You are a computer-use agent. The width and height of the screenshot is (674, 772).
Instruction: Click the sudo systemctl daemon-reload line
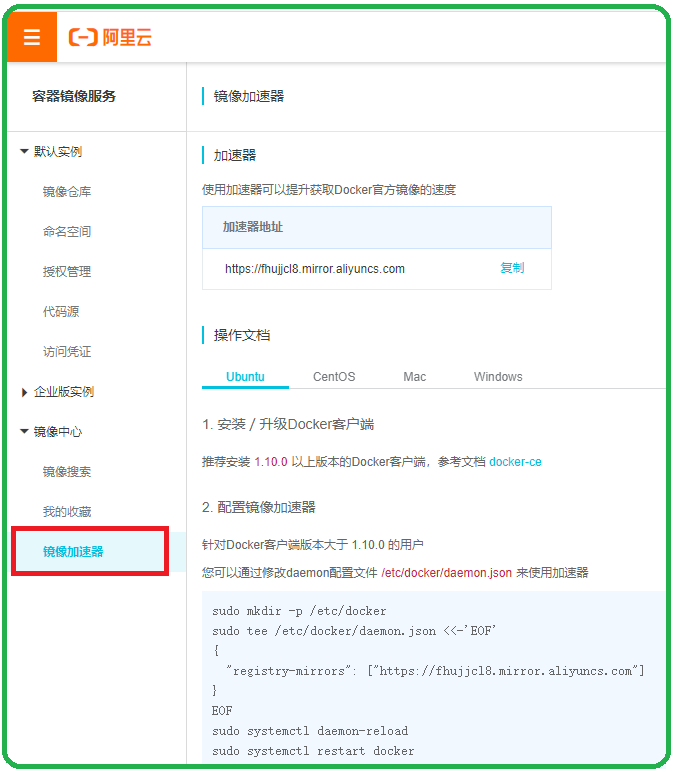click(310, 731)
